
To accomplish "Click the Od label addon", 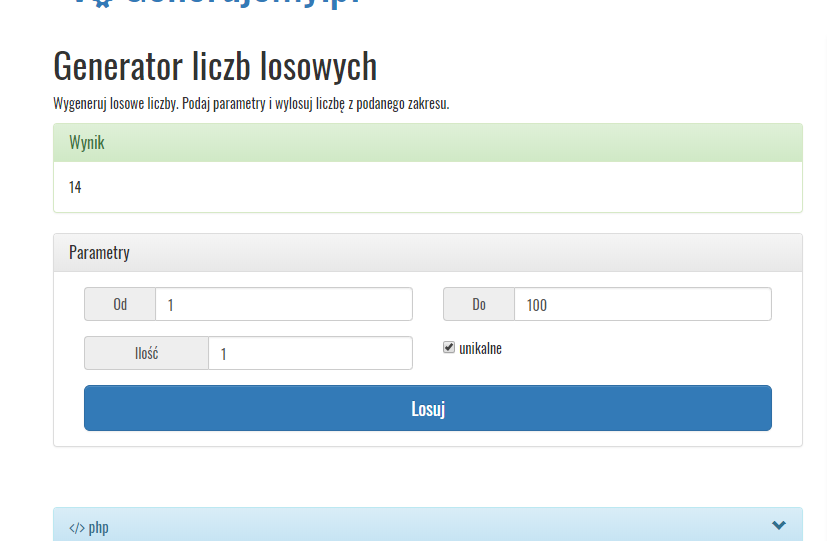I will 120,304.
